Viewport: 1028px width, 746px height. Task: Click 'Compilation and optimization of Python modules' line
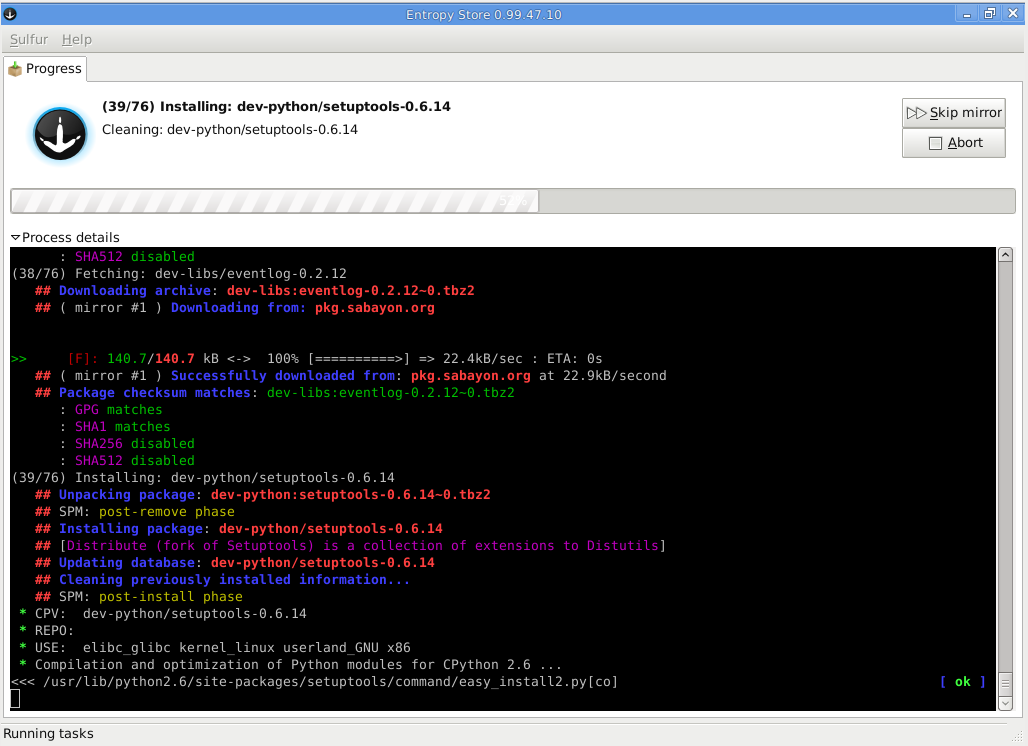click(290, 665)
